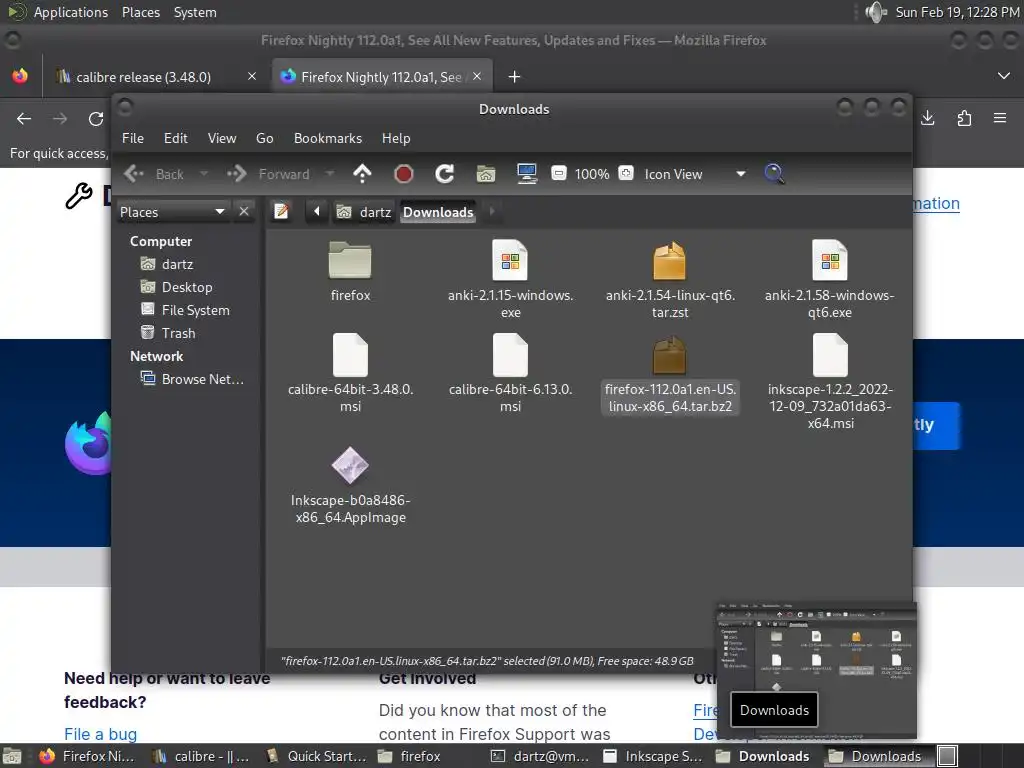
Task: Open Firefox View pinned icon
Action: point(20,76)
